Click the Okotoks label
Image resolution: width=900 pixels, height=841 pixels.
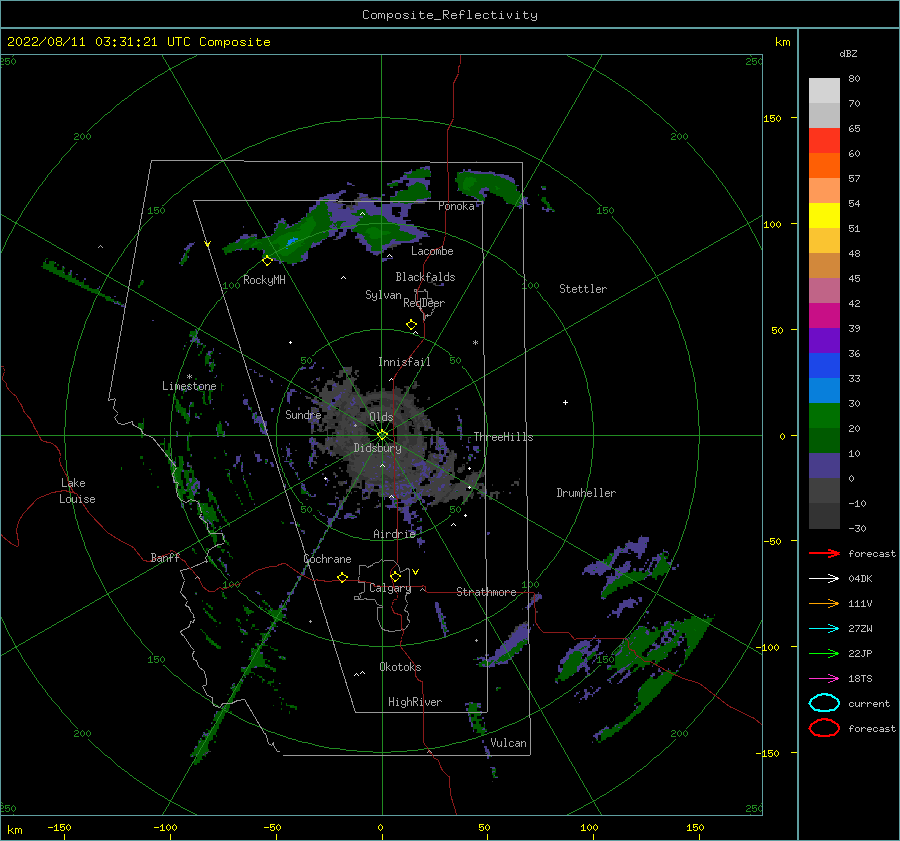coord(401,667)
